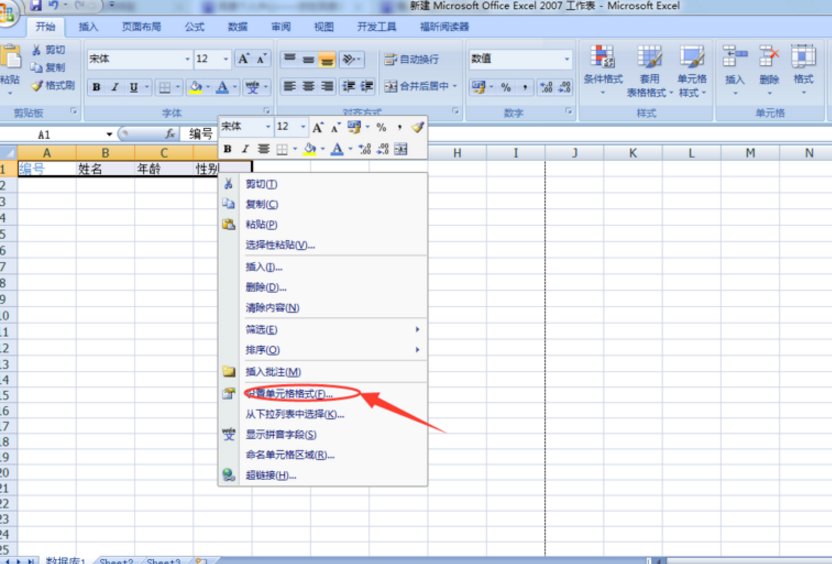
Task: Select column header K
Action: 633,153
